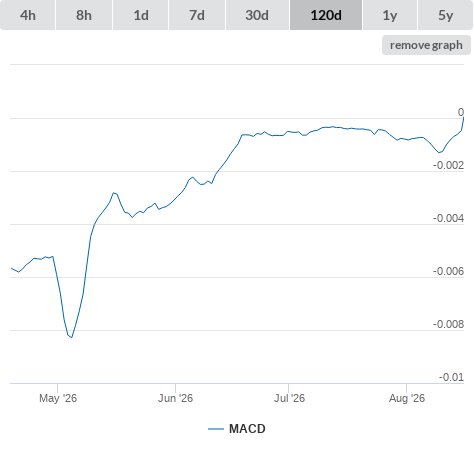The height and width of the screenshot is (455, 474).
Task: Click the Aug '26 axis label
Action: pos(407,398)
